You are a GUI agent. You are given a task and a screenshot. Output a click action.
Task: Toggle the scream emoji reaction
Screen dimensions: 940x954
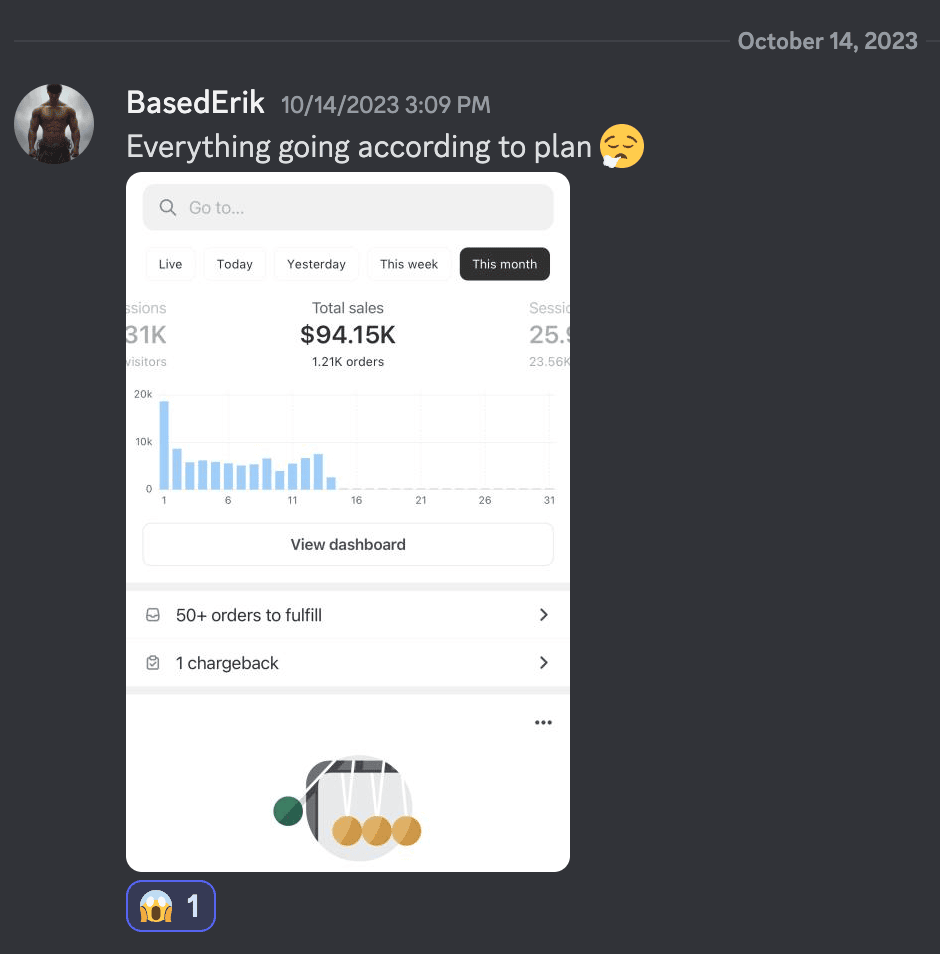coord(171,906)
